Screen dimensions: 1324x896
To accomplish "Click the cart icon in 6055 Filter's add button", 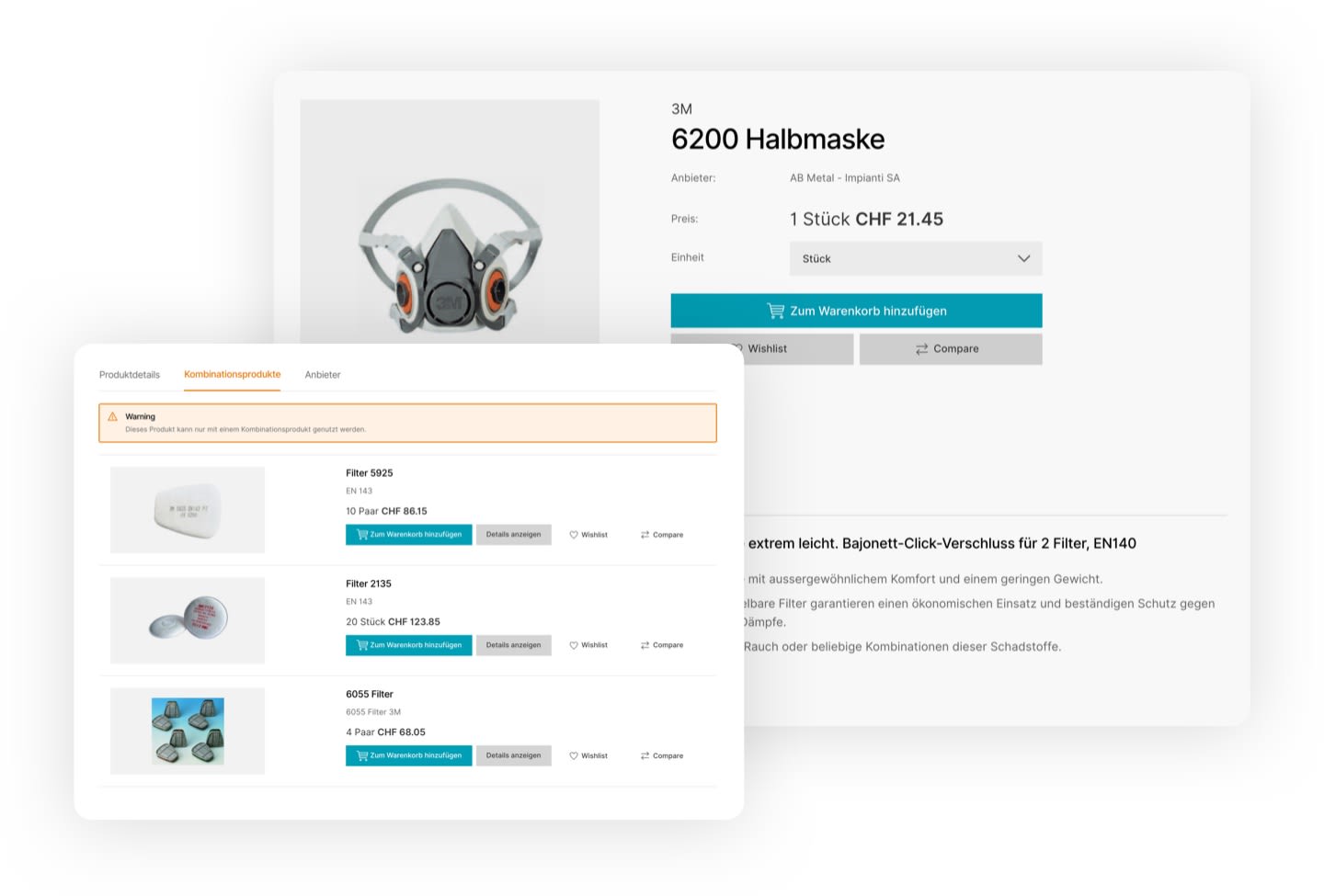I will coord(362,755).
